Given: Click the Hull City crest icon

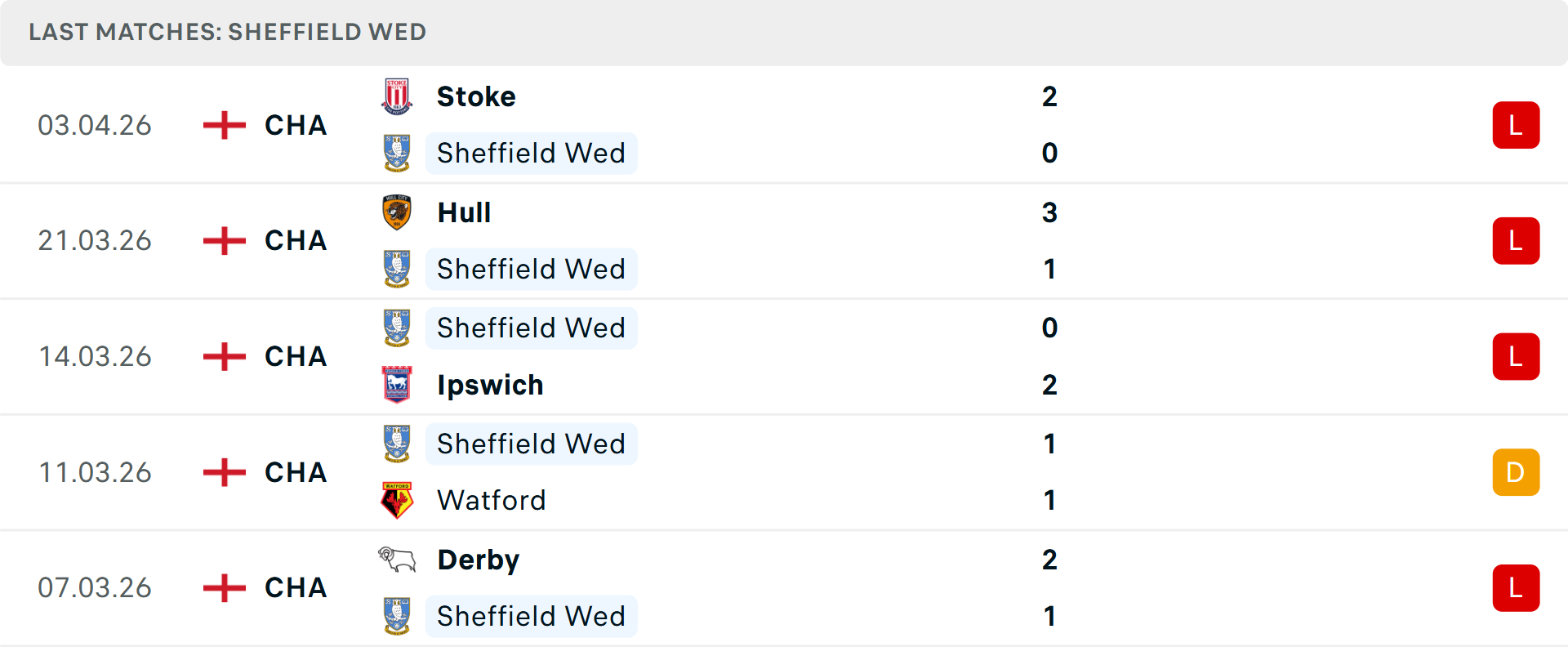Looking at the screenshot, I should click(398, 212).
